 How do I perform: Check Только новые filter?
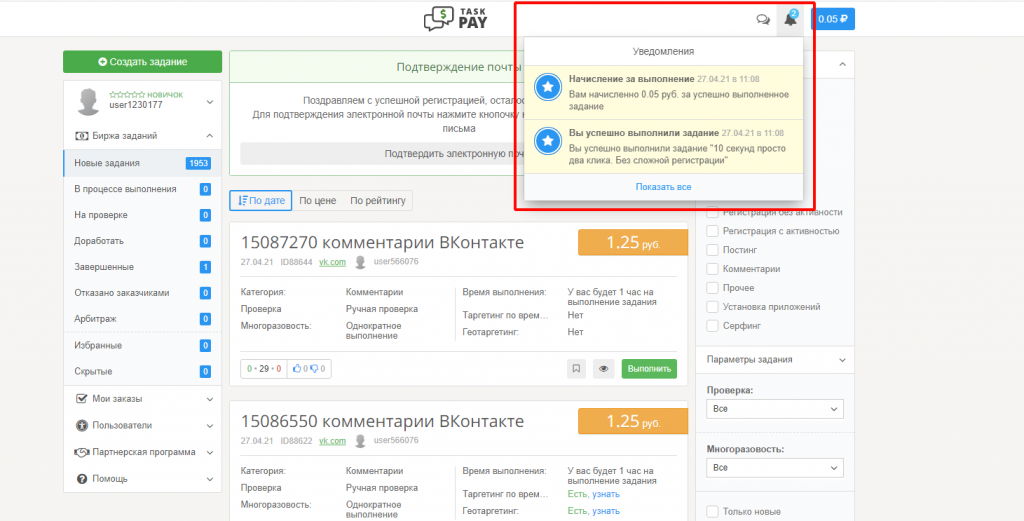point(712,512)
